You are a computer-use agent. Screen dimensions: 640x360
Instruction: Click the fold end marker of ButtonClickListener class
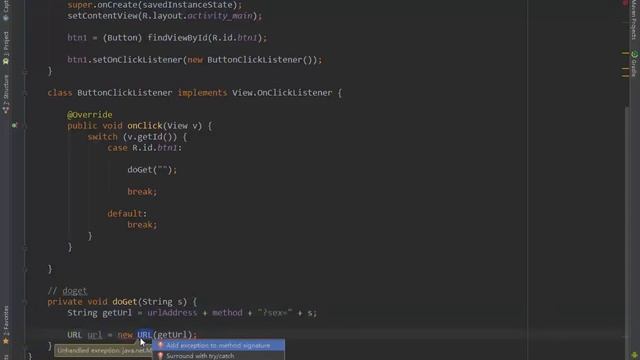pyautogui.click(x=25, y=269)
